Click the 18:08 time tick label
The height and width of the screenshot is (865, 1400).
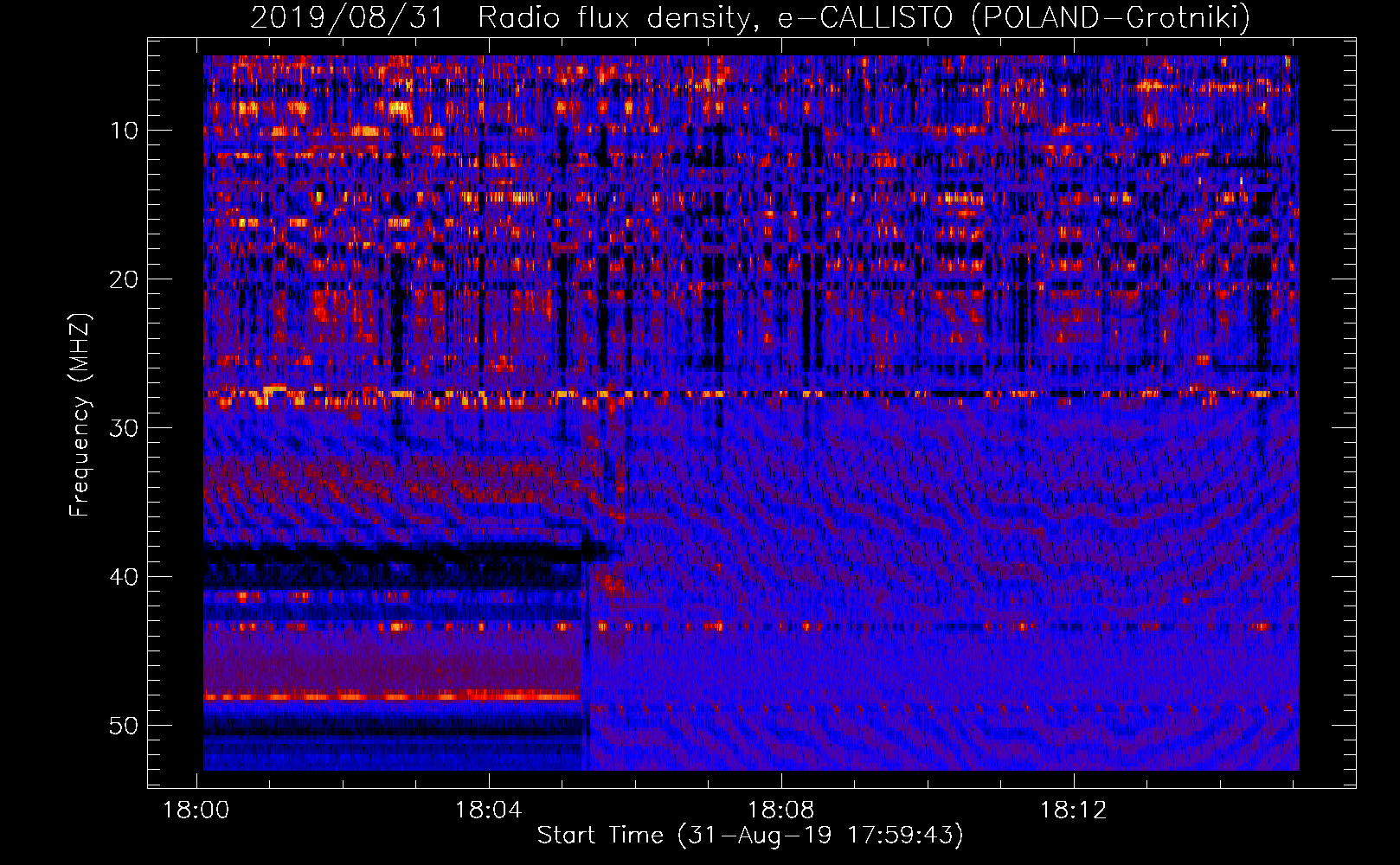tap(781, 811)
